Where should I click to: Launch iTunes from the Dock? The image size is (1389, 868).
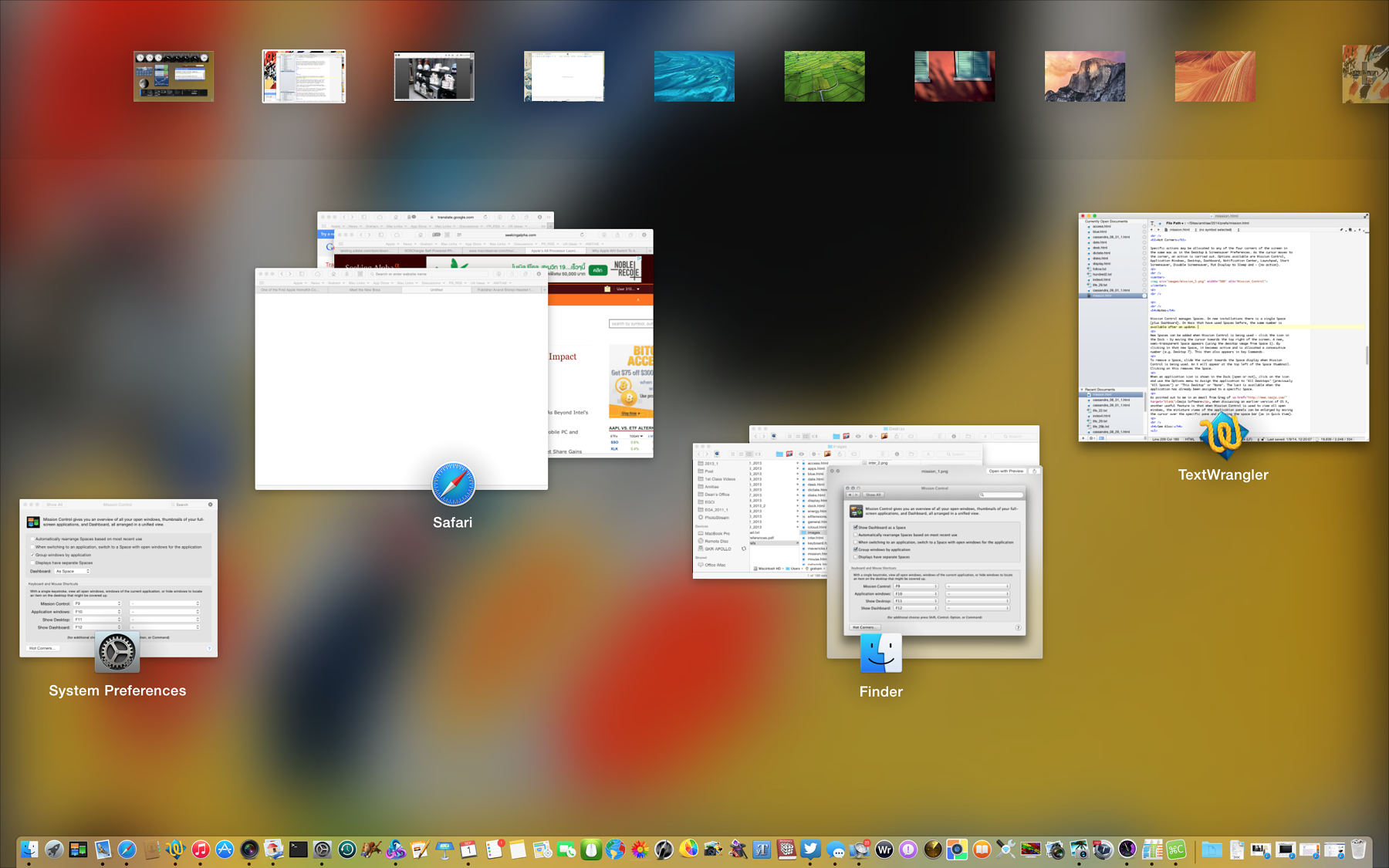pyautogui.click(x=201, y=849)
